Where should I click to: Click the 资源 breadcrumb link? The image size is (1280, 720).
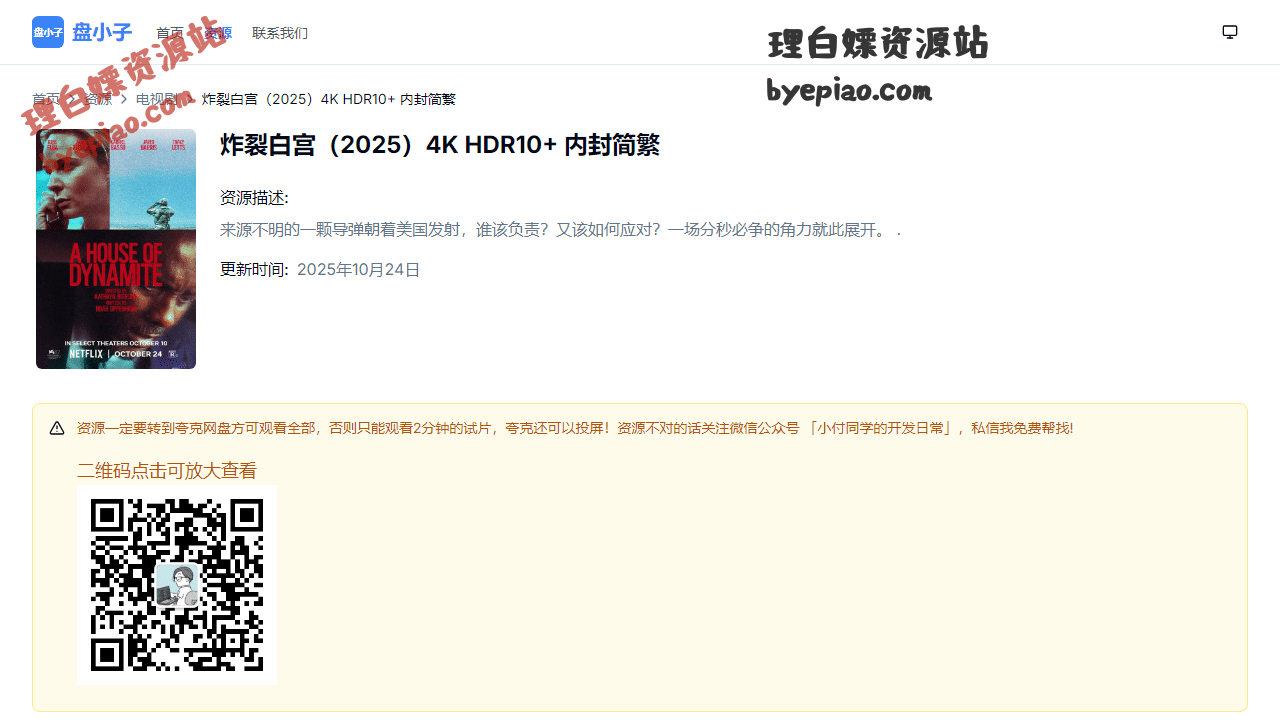click(98, 99)
